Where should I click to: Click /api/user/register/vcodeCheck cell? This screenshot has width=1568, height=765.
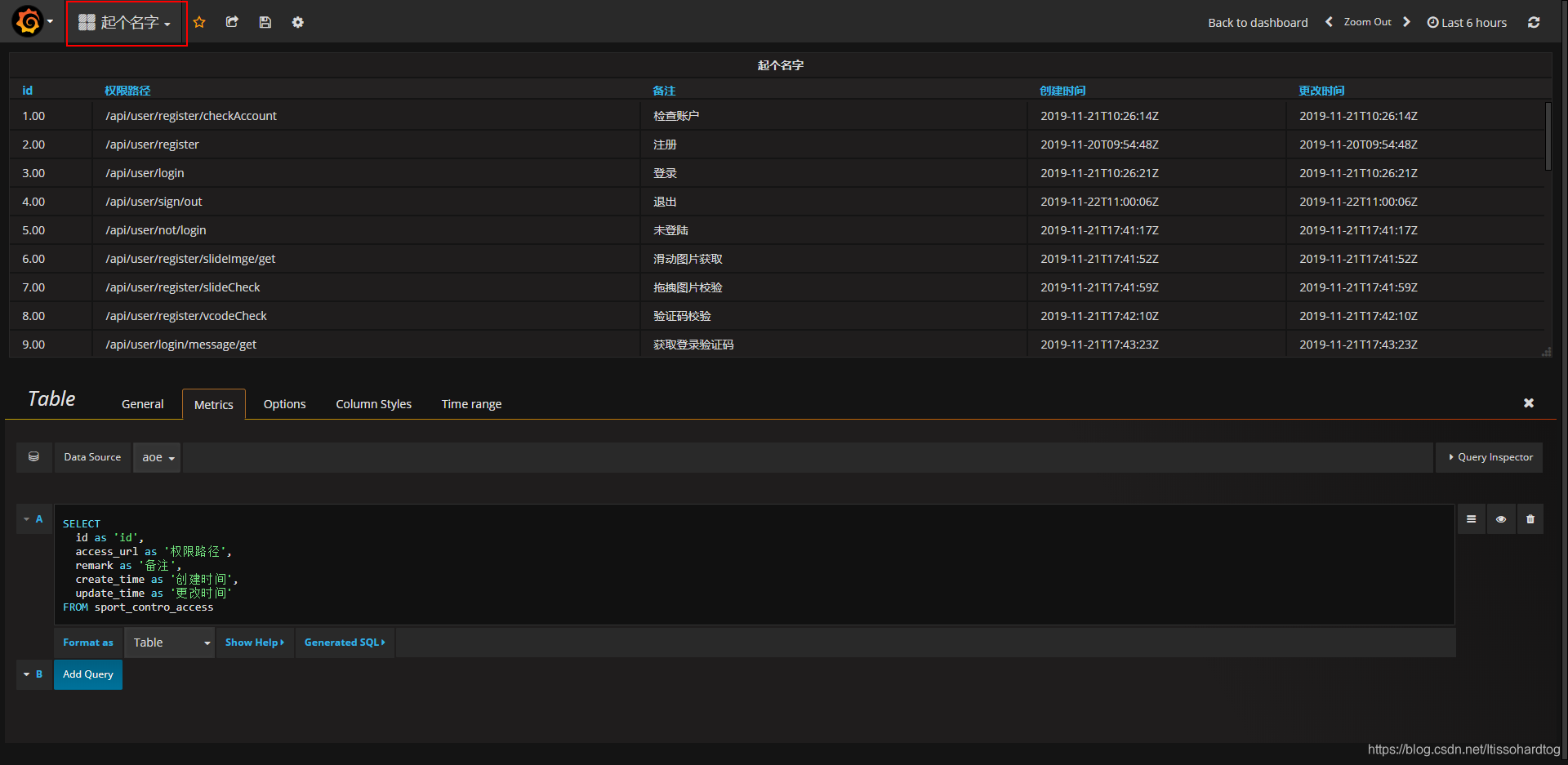coord(366,316)
